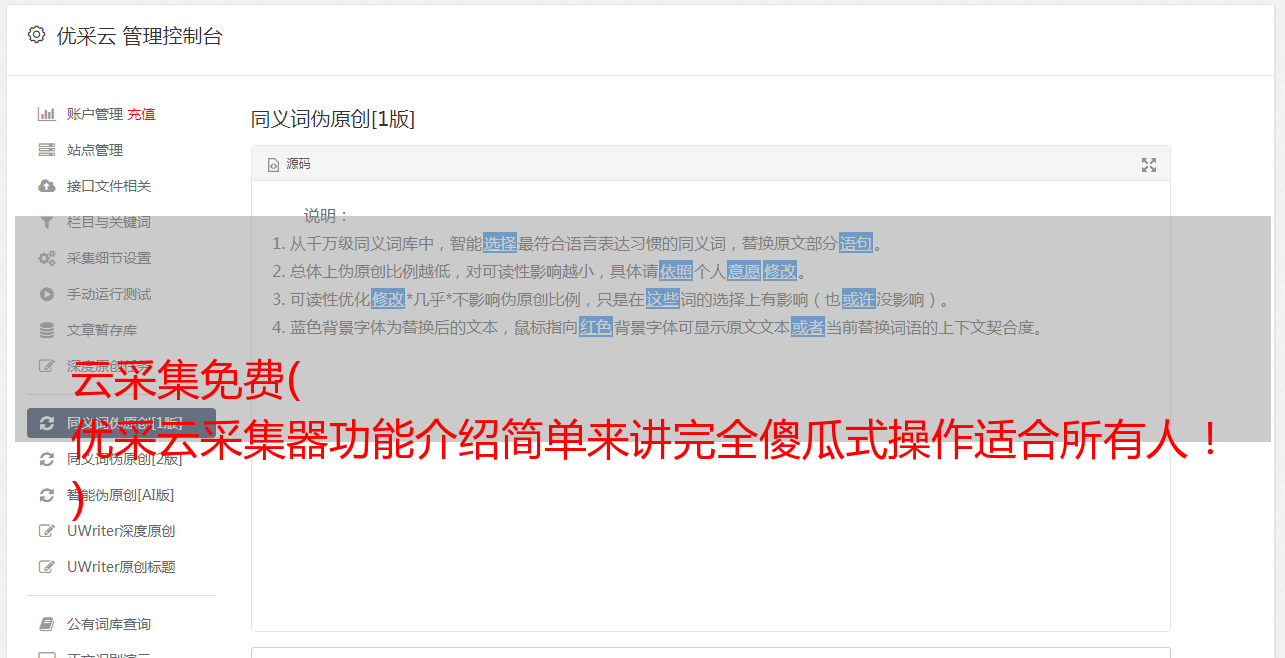This screenshot has width=1285, height=658.
Task: Open 智能伪原创[AI版] menu item
Action: point(121,495)
